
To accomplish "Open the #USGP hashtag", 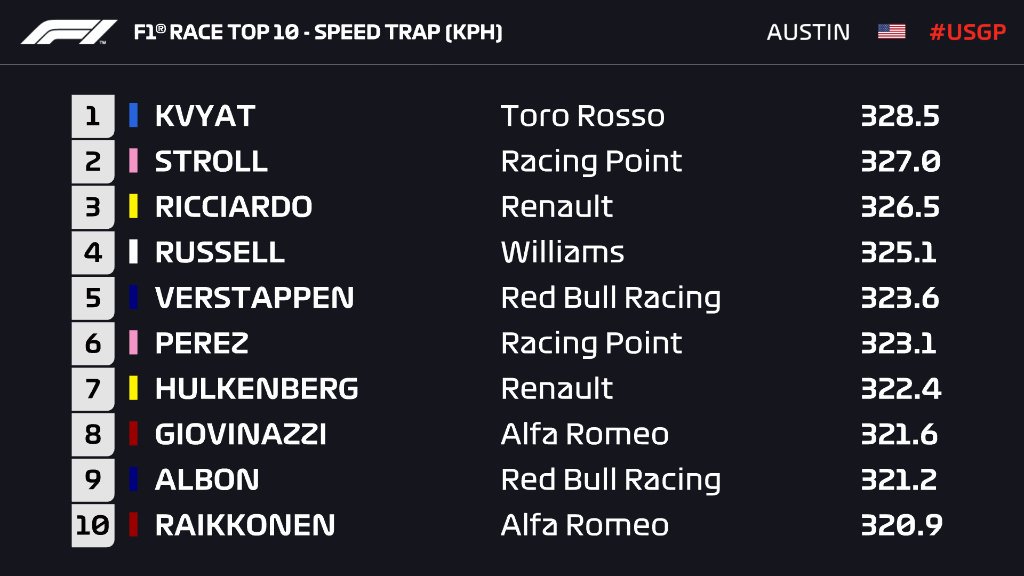I will (967, 32).
